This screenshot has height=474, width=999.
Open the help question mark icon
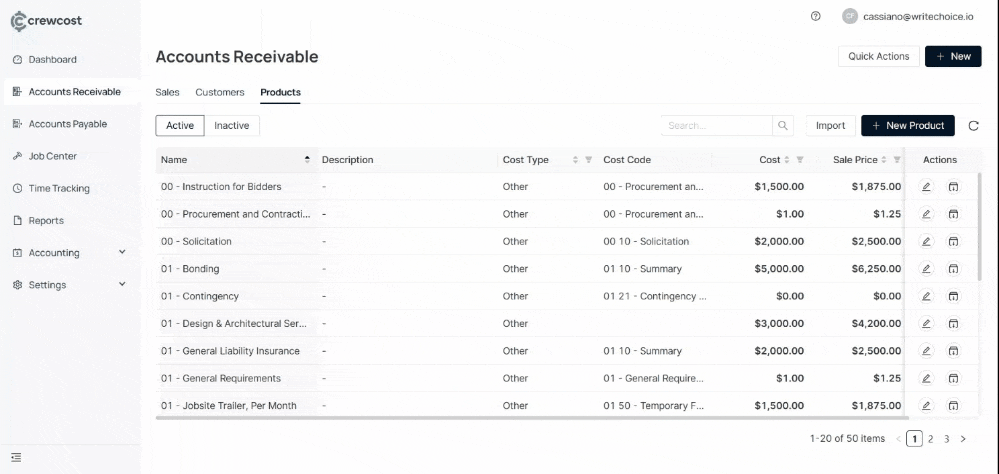coord(816,16)
